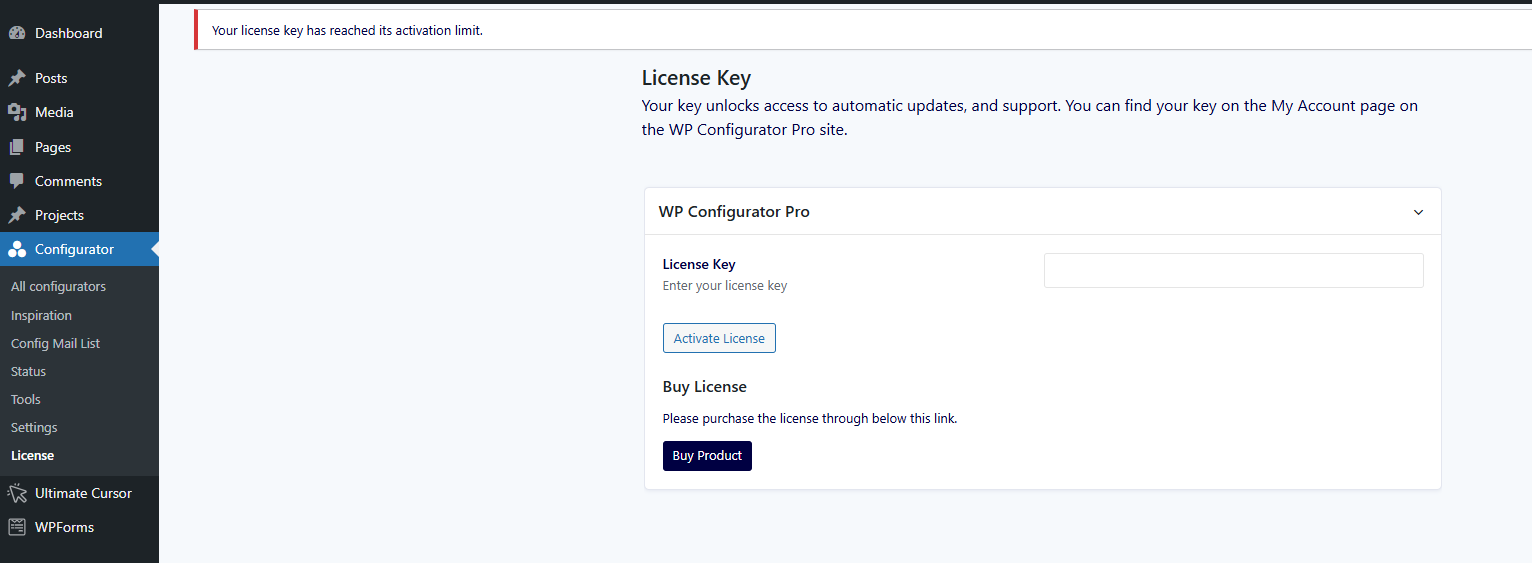Collapse the WP Configurator Pro panel chevron
Image resolution: width=1532 pixels, height=563 pixels.
(1418, 212)
